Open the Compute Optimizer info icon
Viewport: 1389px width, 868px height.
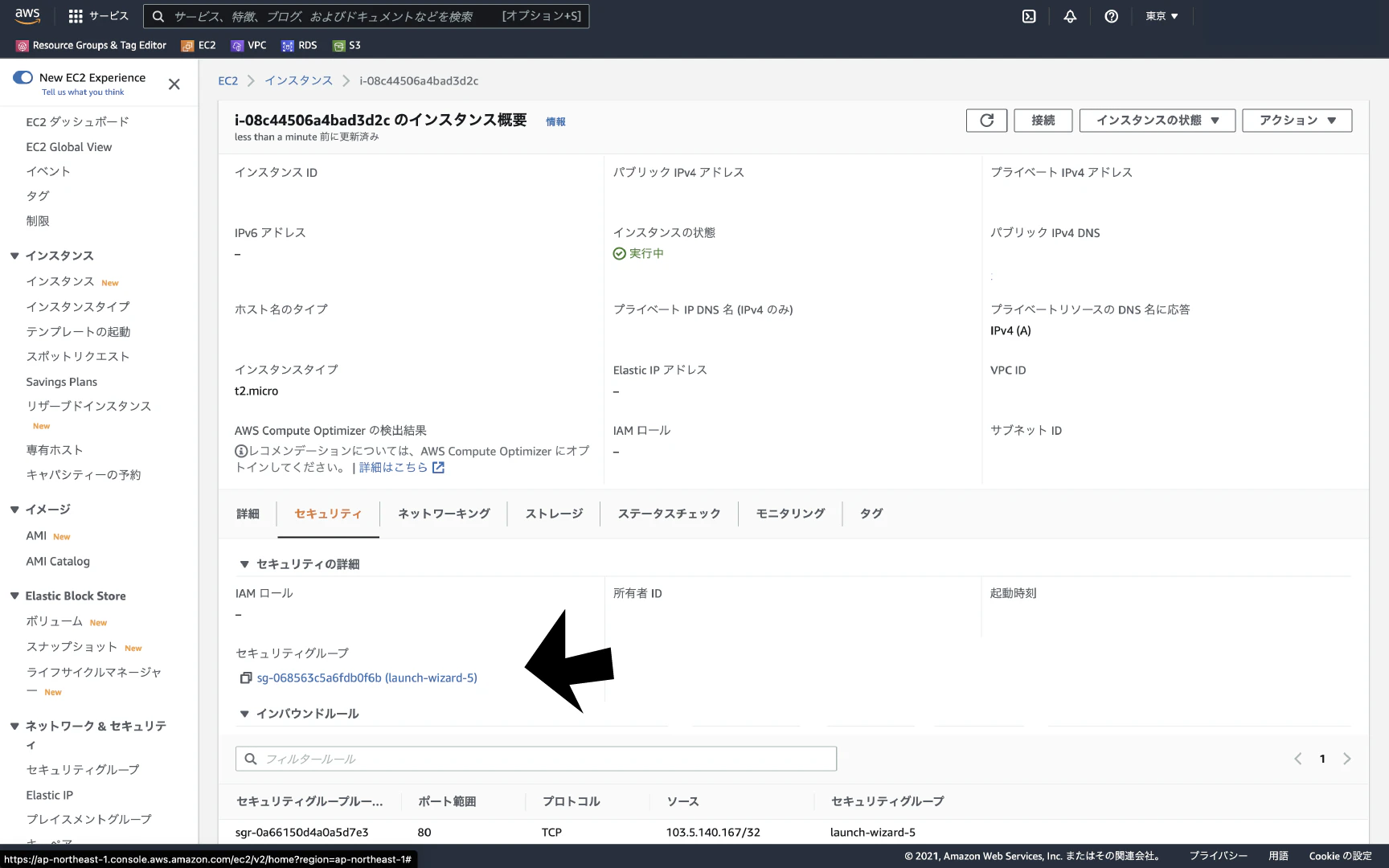click(241, 452)
